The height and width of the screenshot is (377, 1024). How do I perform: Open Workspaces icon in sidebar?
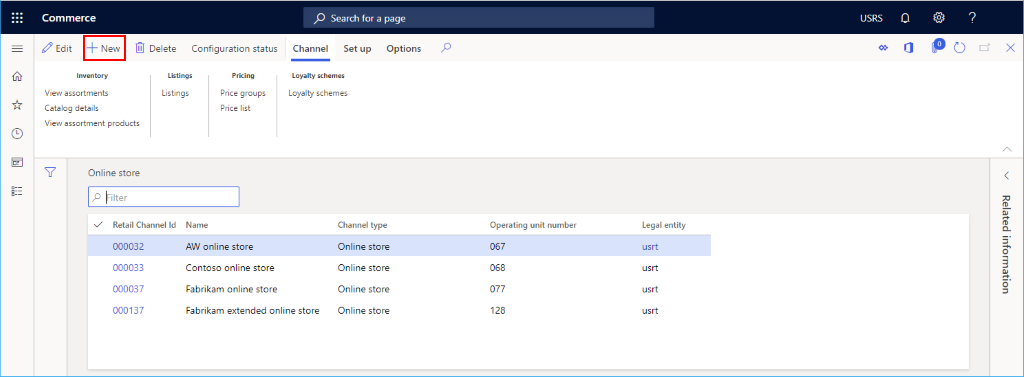(18, 162)
